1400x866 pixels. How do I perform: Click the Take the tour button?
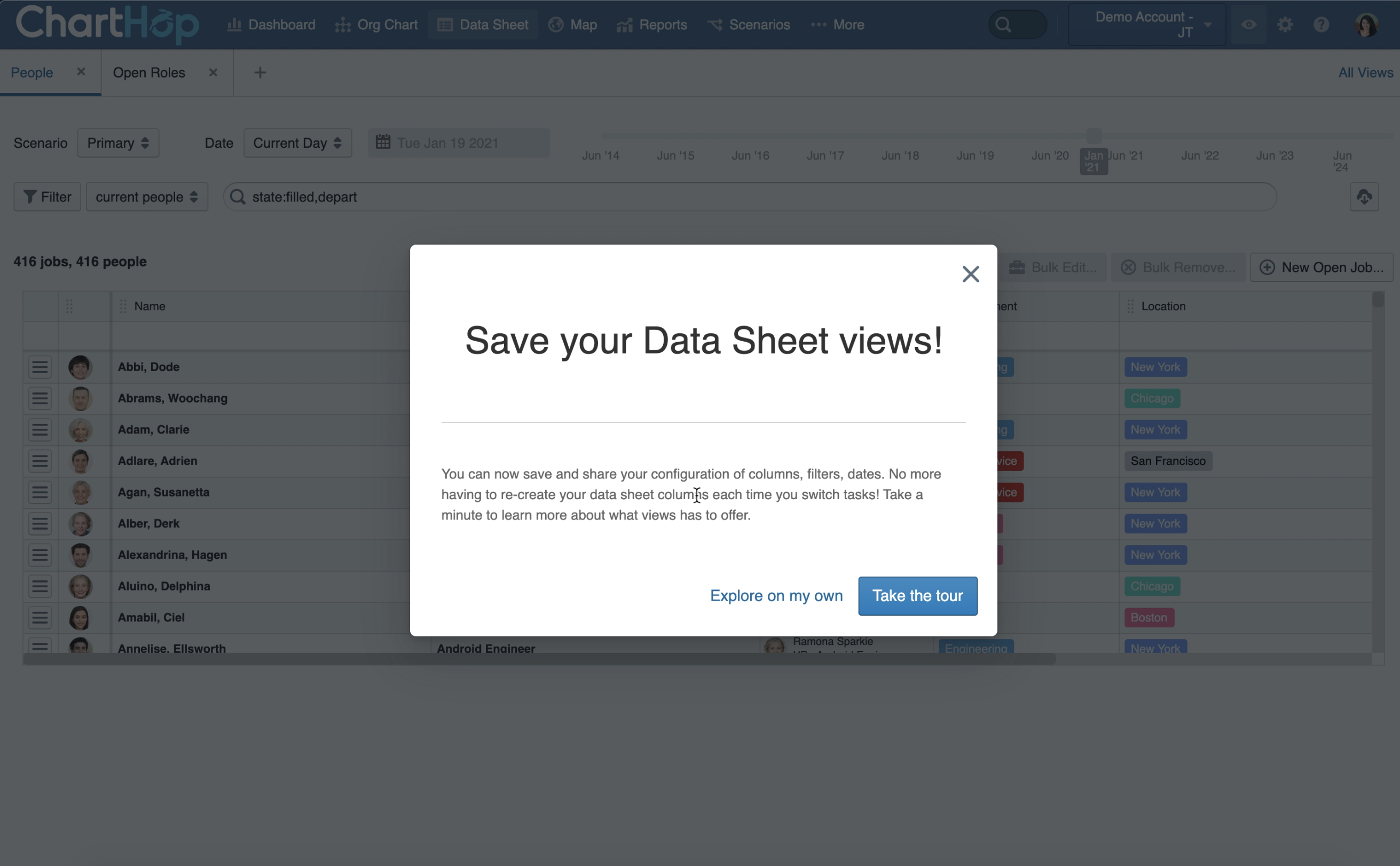[x=917, y=596]
